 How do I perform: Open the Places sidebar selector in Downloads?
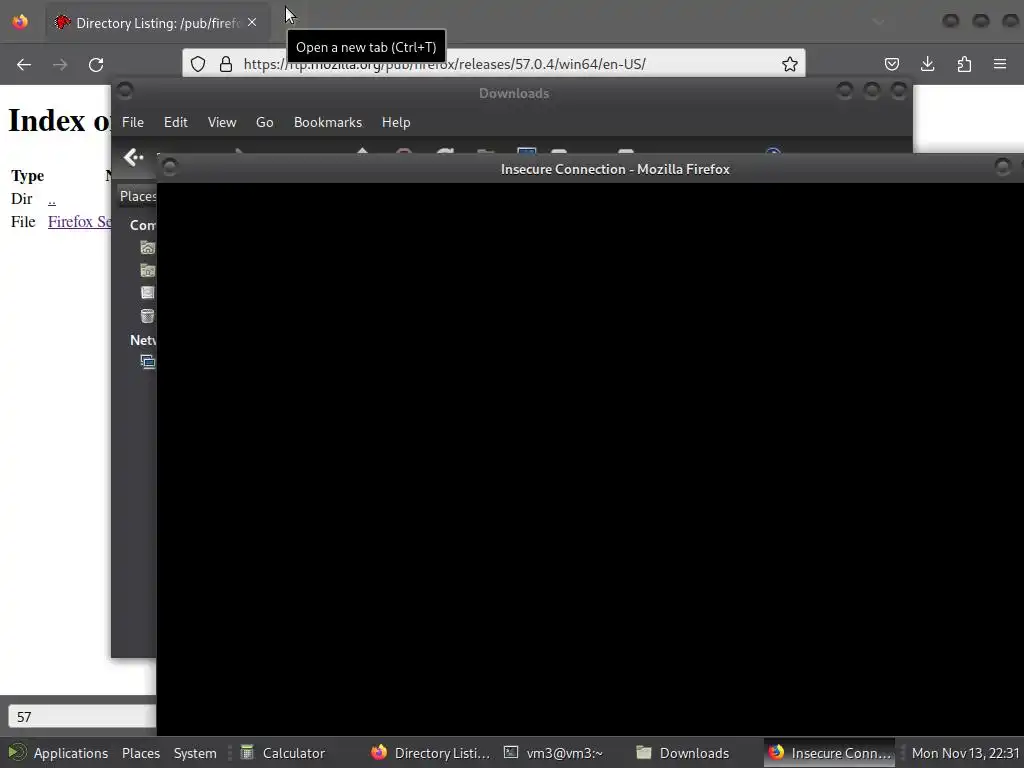(x=137, y=196)
